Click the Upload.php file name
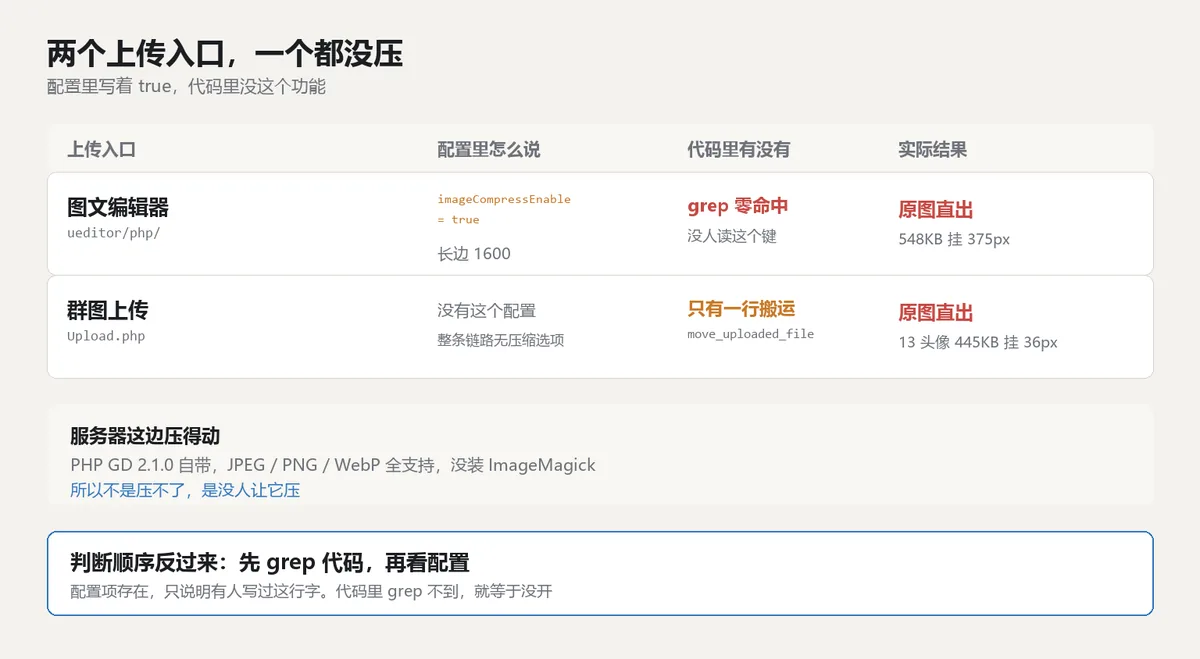This screenshot has width=1200, height=659. pyautogui.click(x=106, y=336)
